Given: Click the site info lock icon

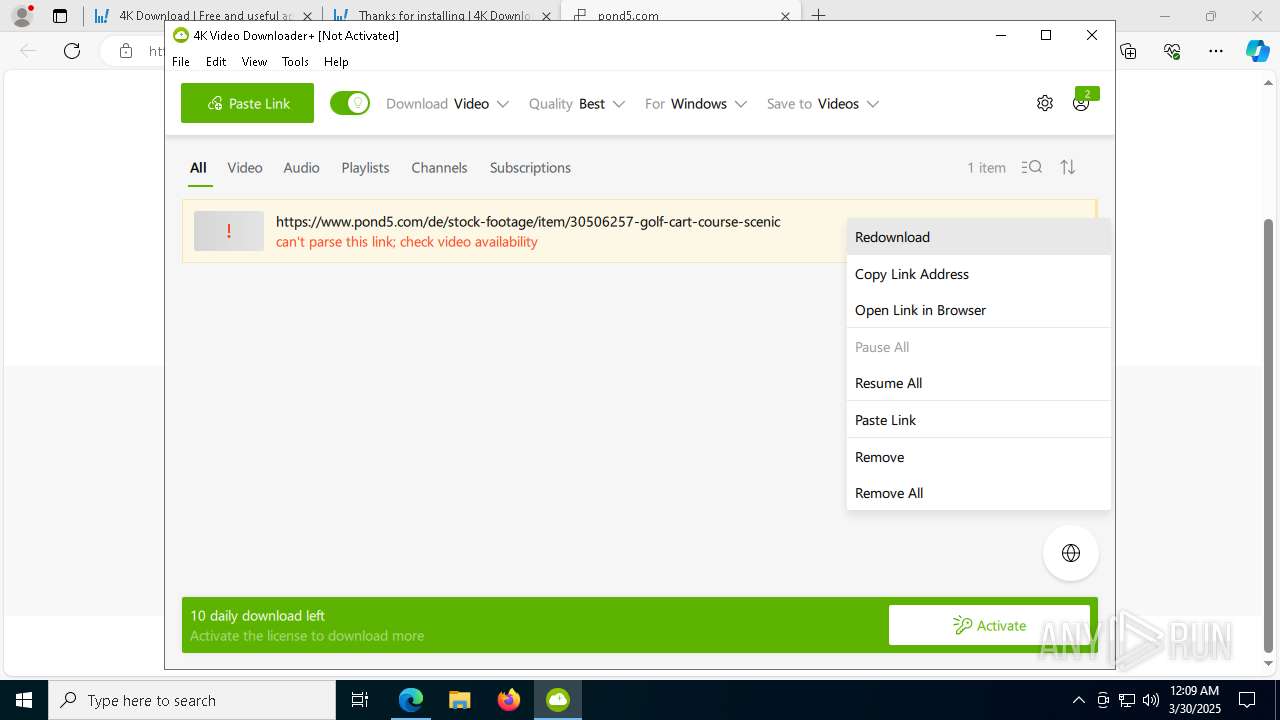Looking at the screenshot, I should pyautogui.click(x=125, y=51).
